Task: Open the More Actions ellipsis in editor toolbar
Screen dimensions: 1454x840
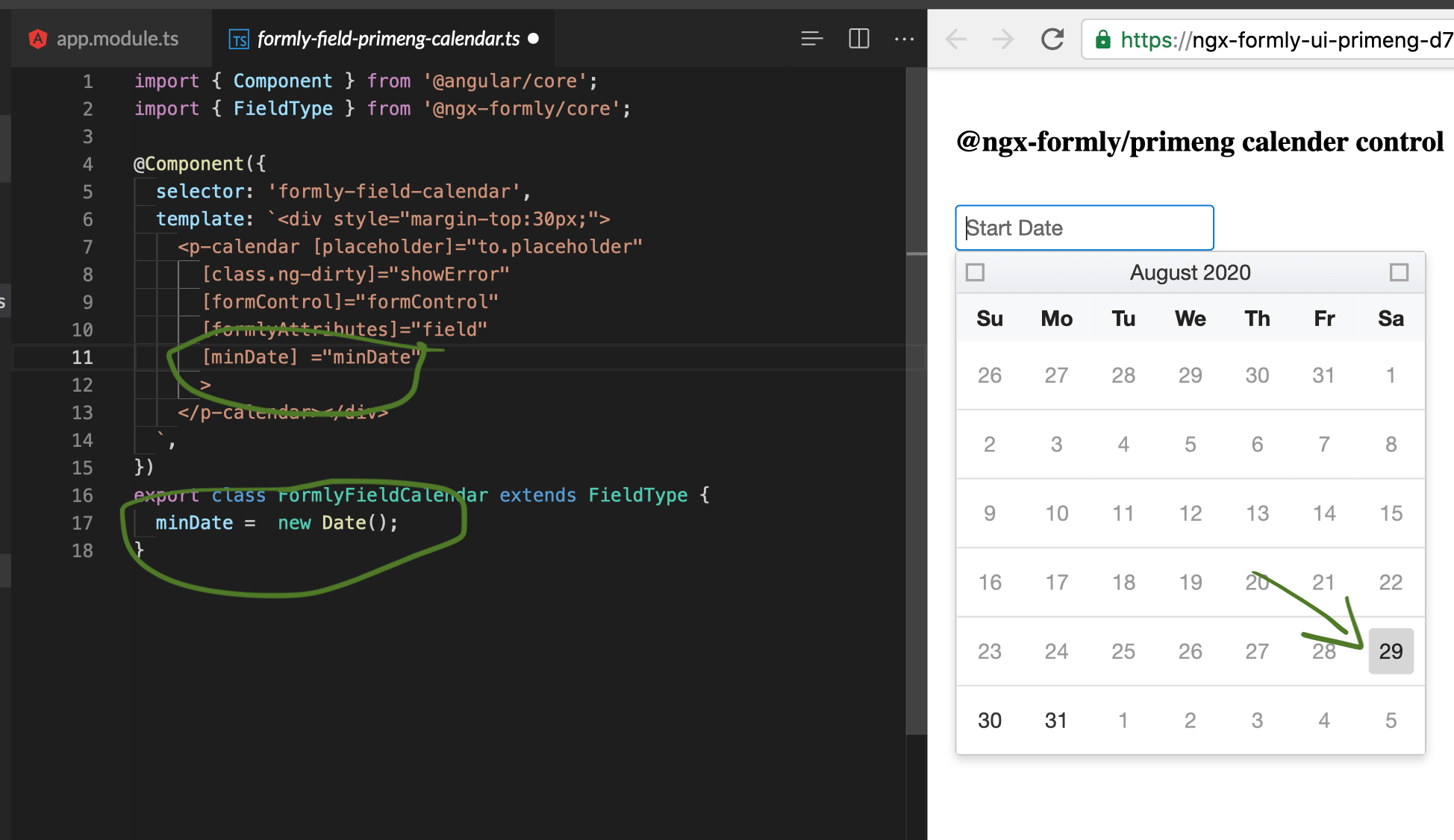Action: pos(904,39)
